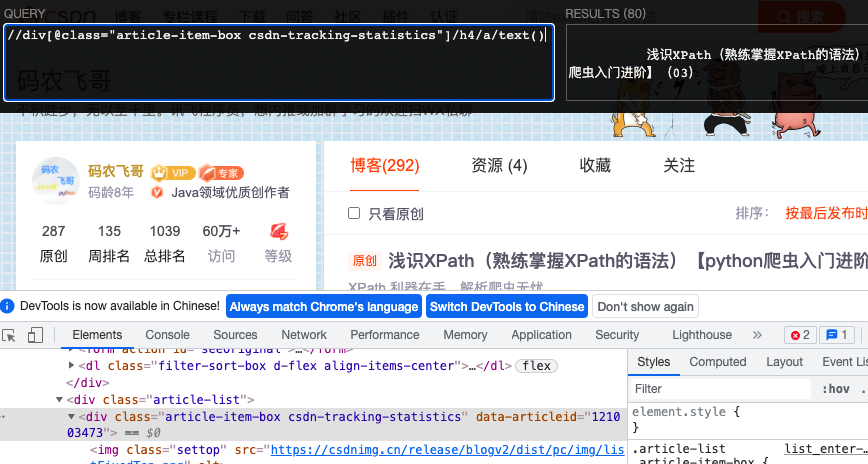
Task: Click the blue issues count badge
Action: pyautogui.click(x=836, y=335)
